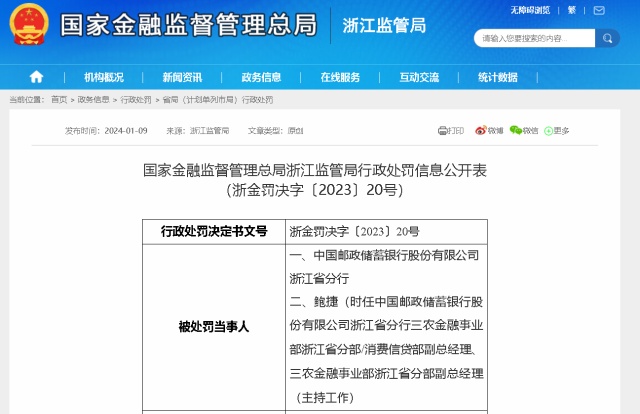Open the envelope mail icon
Screen dimensions: 640x414
[599, 10]
